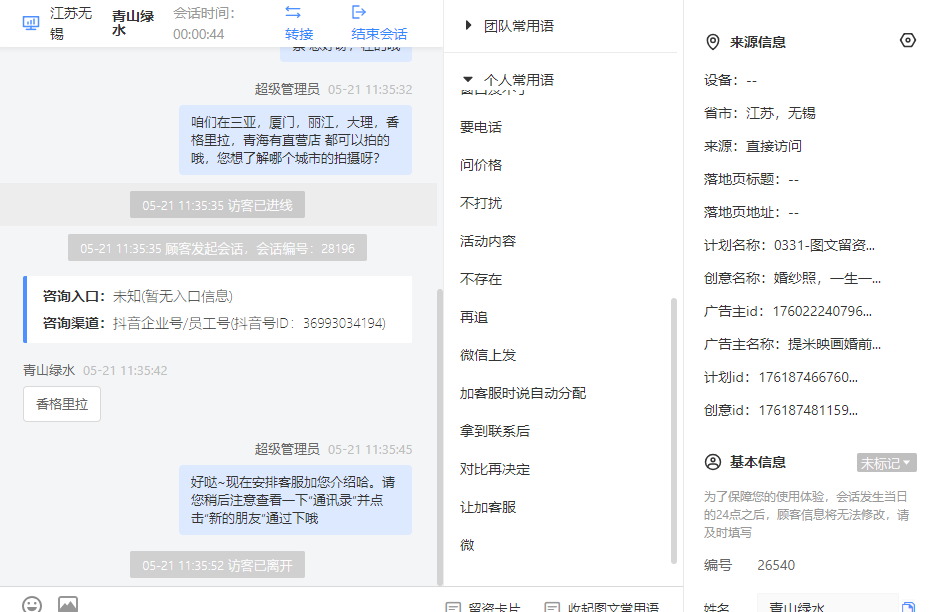The image size is (936, 612).
Task: Click the person icon beside 基本信息
Action: [x=713, y=462]
